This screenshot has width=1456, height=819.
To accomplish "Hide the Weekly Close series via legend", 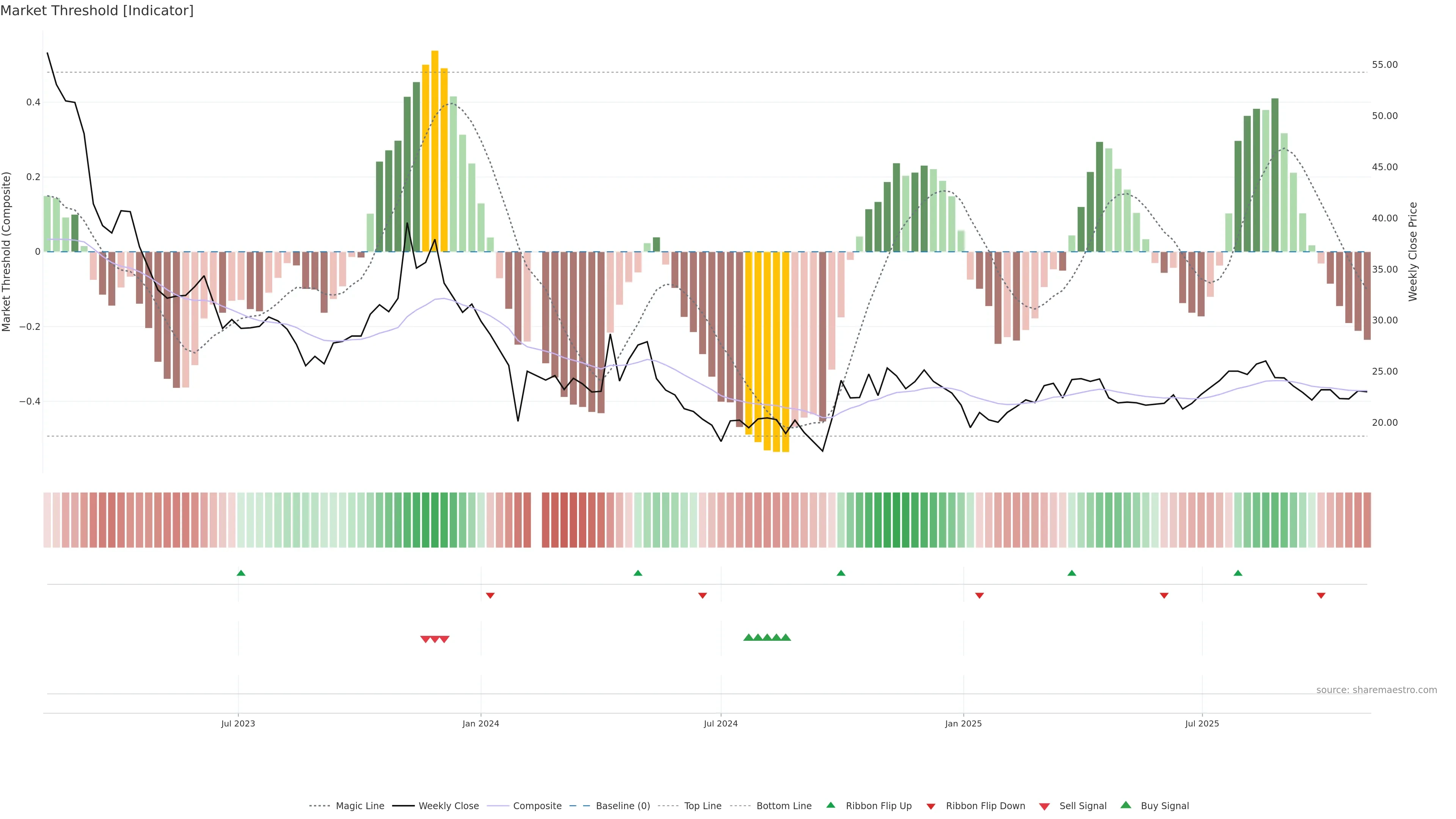I will click(448, 806).
